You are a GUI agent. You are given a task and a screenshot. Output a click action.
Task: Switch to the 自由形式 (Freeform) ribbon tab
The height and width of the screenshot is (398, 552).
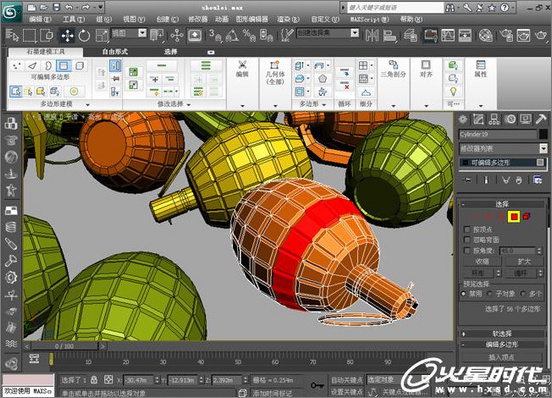tap(115, 52)
